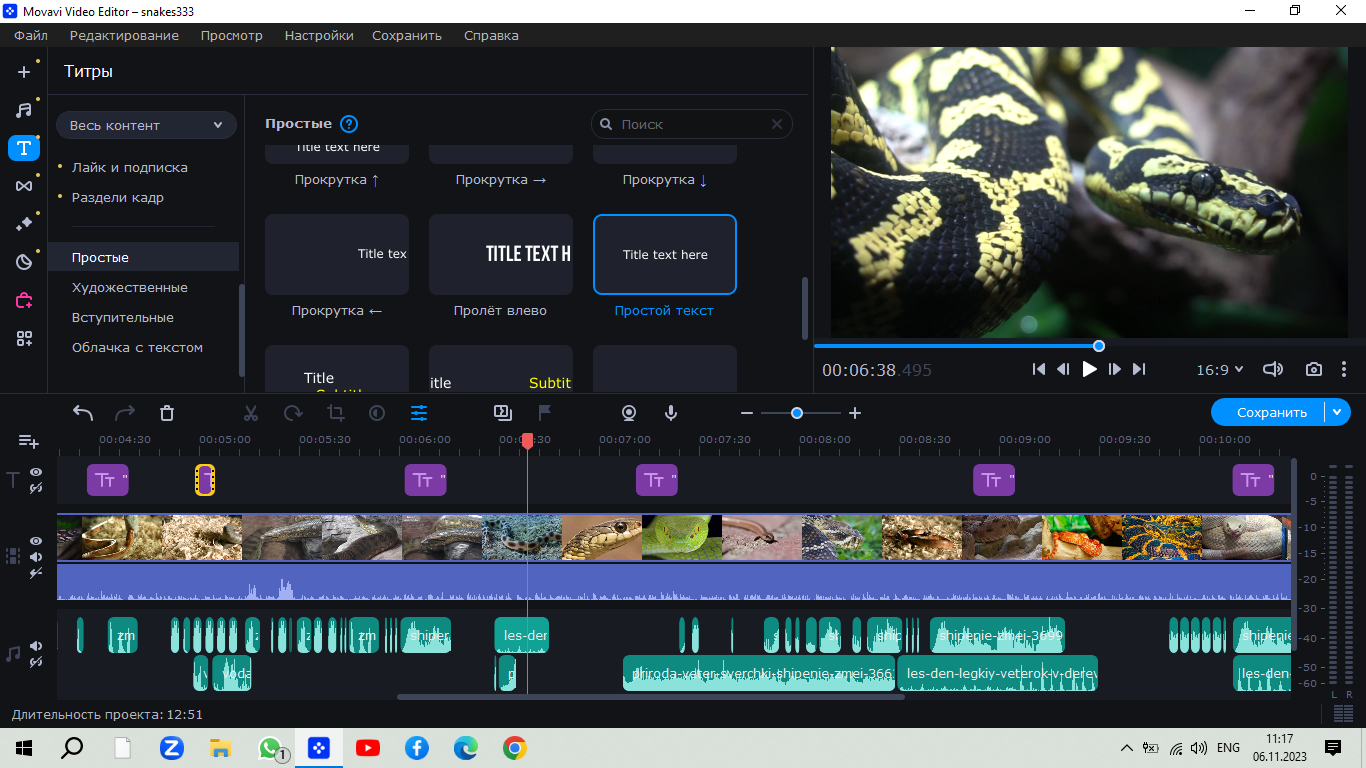The image size is (1366, 768).
Task: Delete selected clip with trash icon
Action: pyautogui.click(x=167, y=413)
